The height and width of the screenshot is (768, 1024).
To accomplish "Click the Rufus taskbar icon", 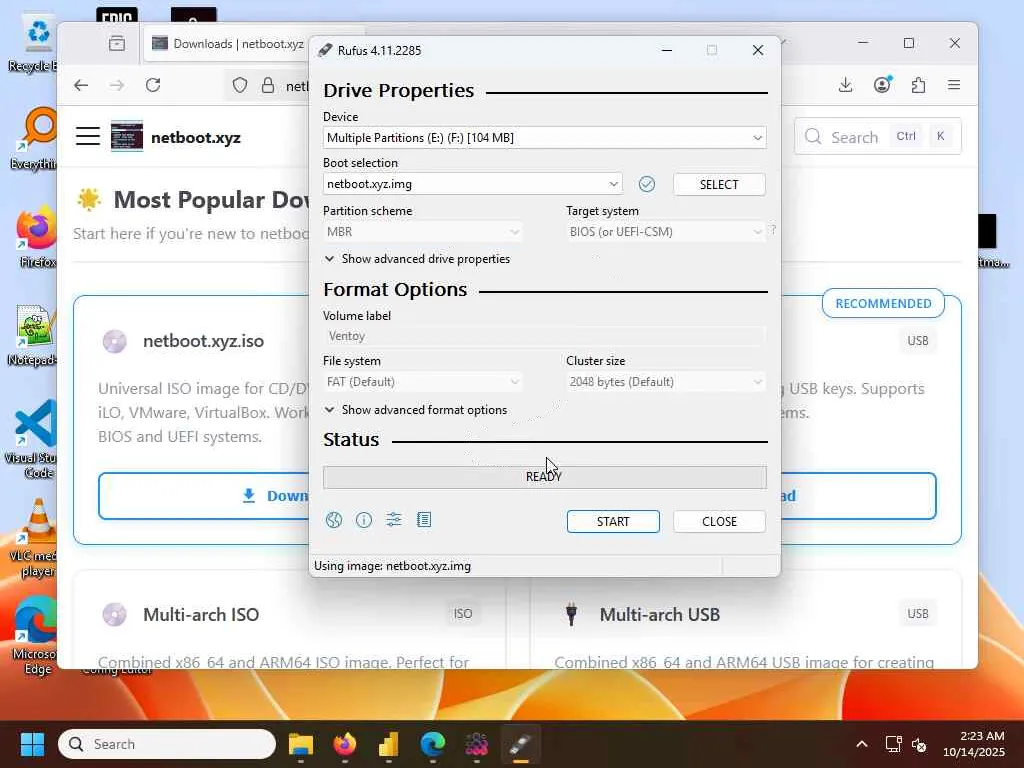I will (520, 744).
